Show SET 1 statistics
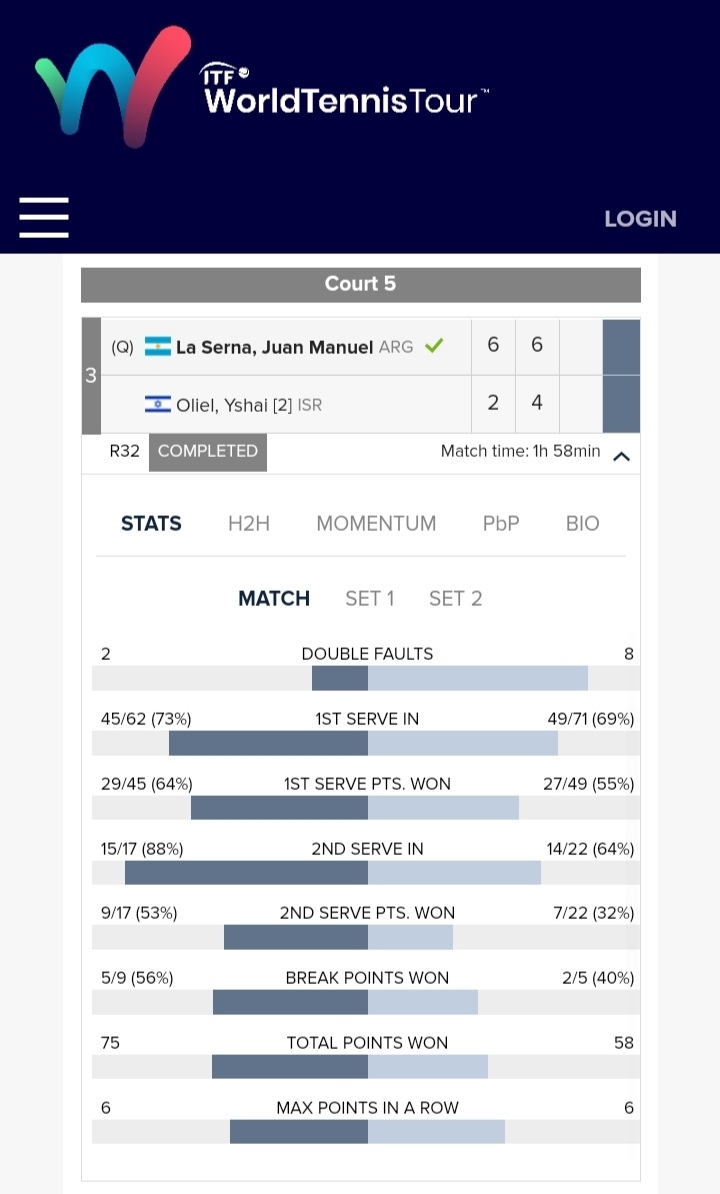The image size is (720, 1194). (369, 598)
